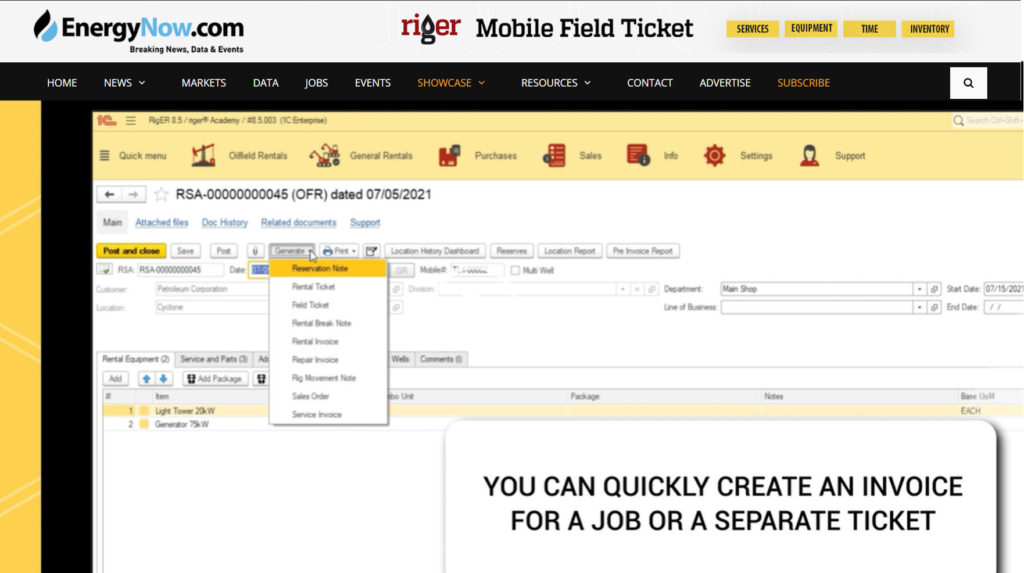Open the General Rentals excavator icon

(324, 155)
